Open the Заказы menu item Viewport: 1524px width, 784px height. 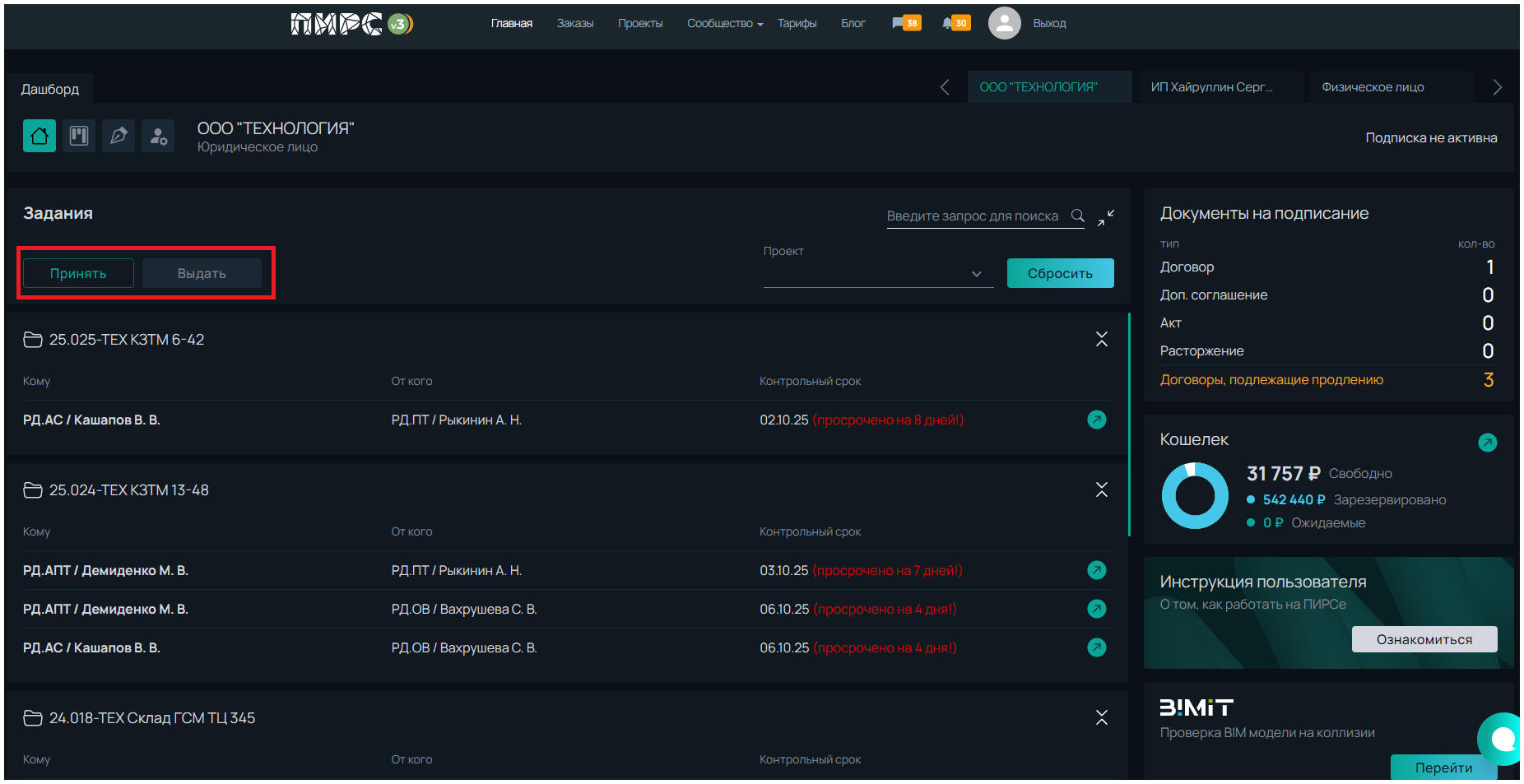click(x=574, y=23)
